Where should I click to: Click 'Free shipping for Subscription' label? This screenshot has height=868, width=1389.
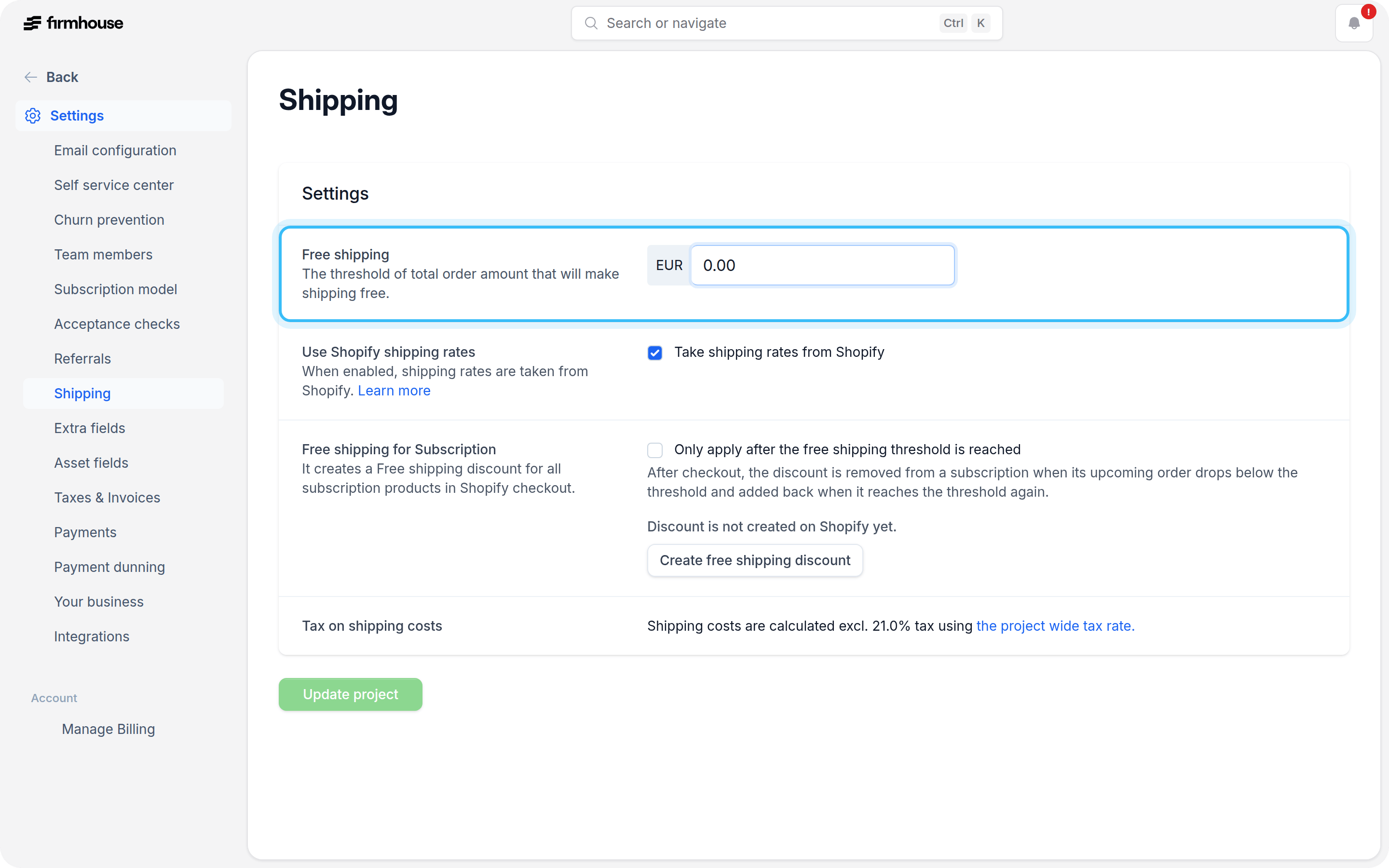(x=399, y=449)
